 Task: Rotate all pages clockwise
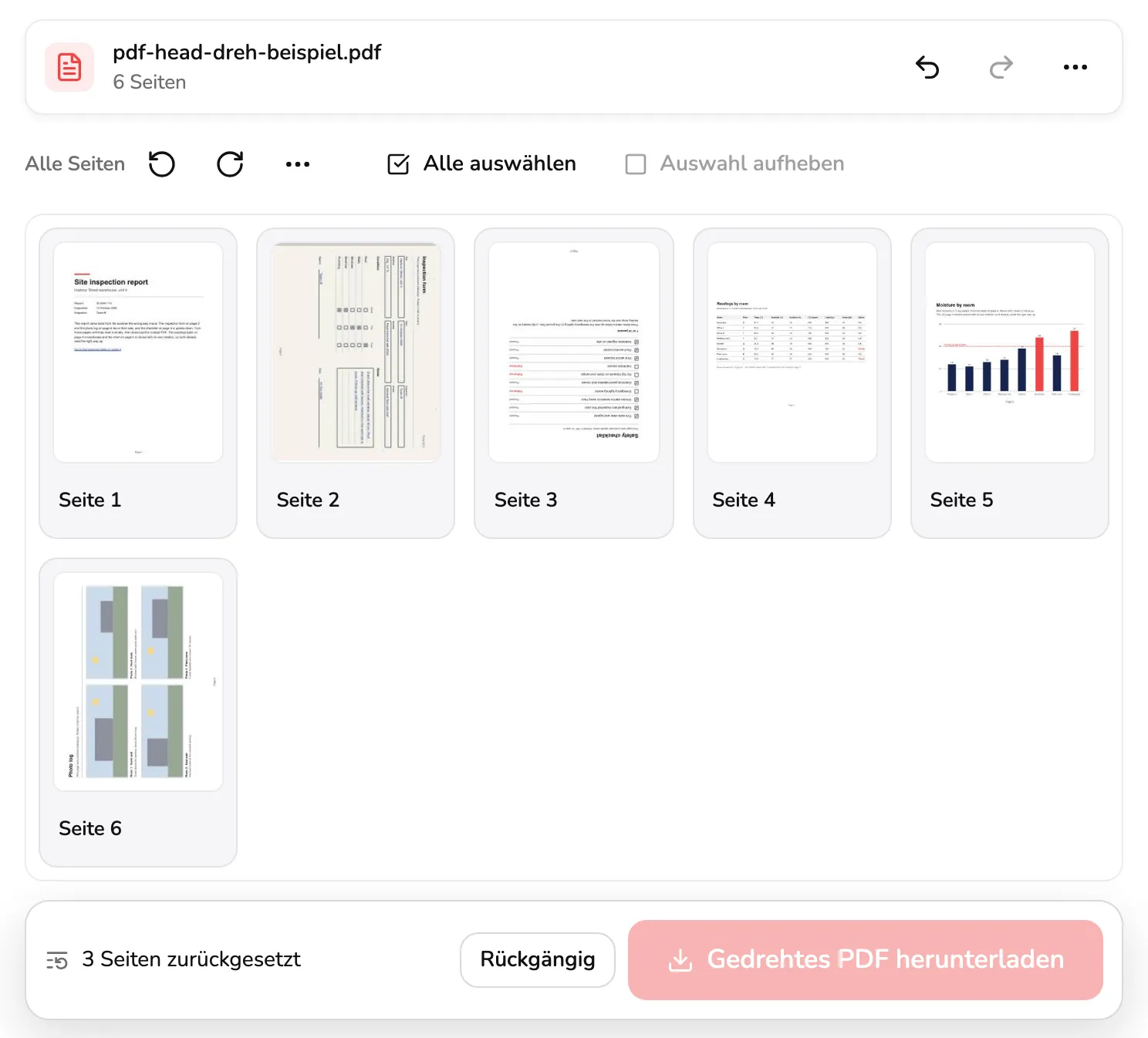click(230, 164)
